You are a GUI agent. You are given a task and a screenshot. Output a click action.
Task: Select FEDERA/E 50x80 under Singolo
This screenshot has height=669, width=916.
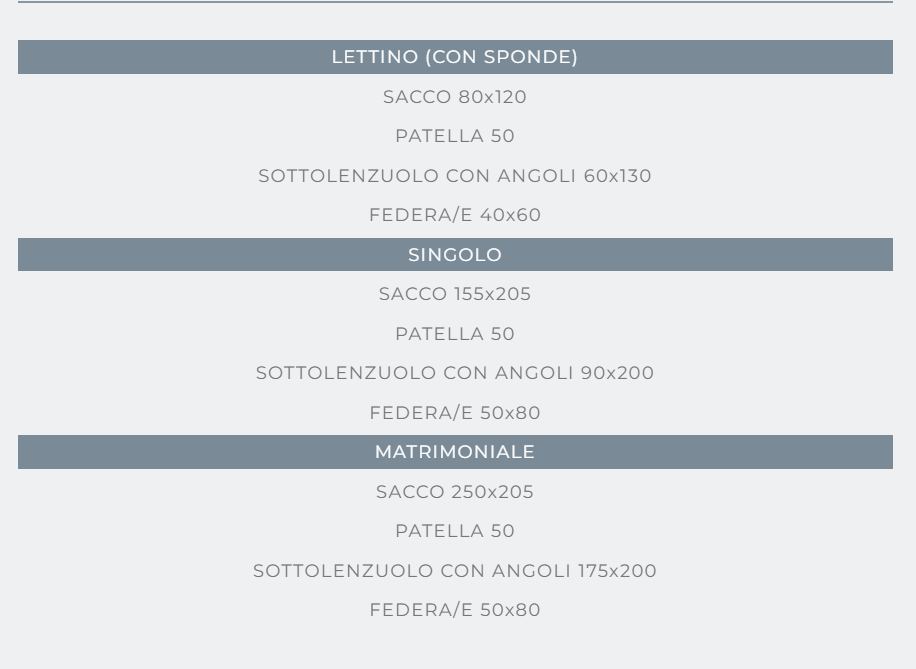coord(455,413)
